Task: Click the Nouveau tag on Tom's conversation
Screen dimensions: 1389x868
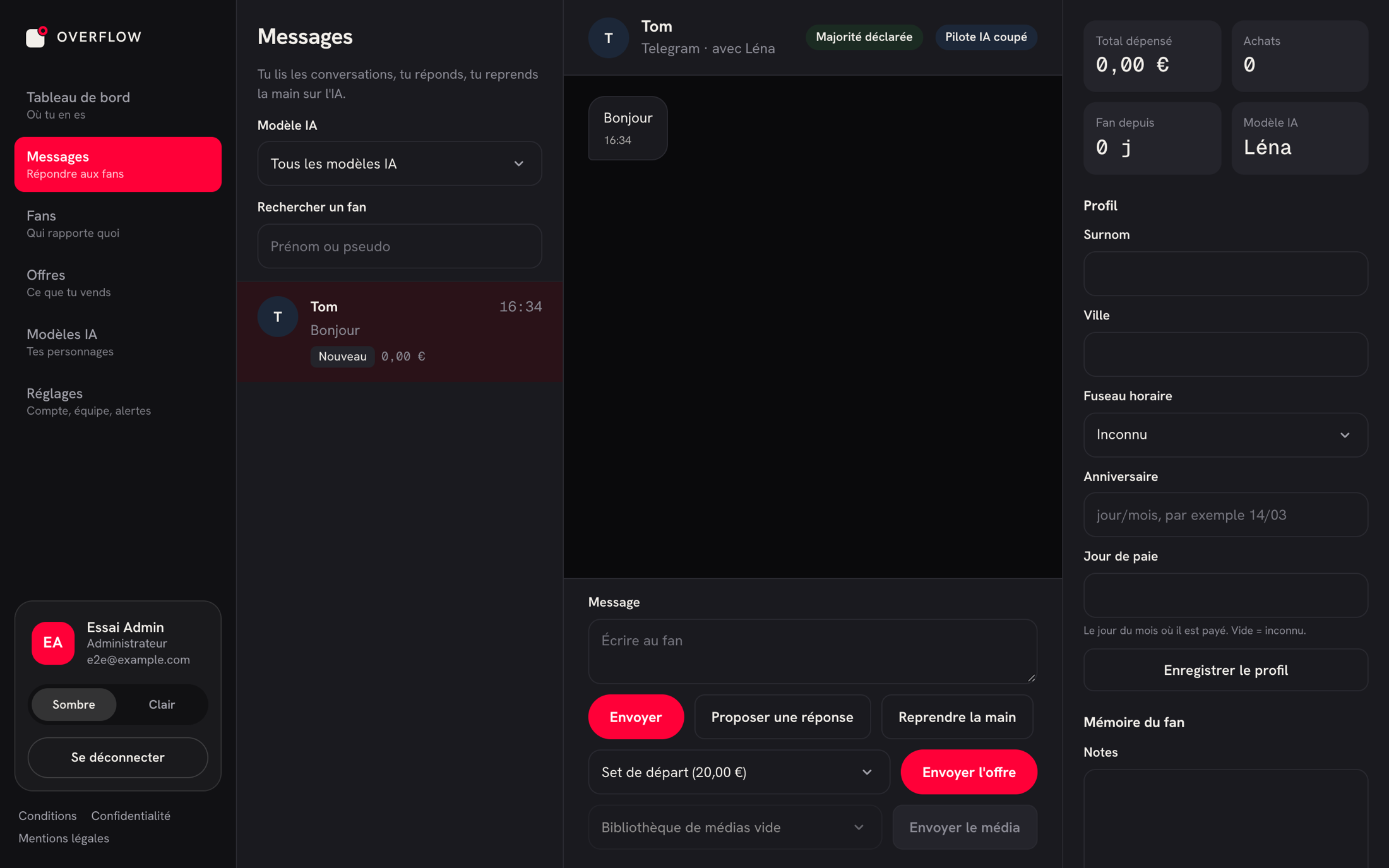Action: tap(342, 357)
